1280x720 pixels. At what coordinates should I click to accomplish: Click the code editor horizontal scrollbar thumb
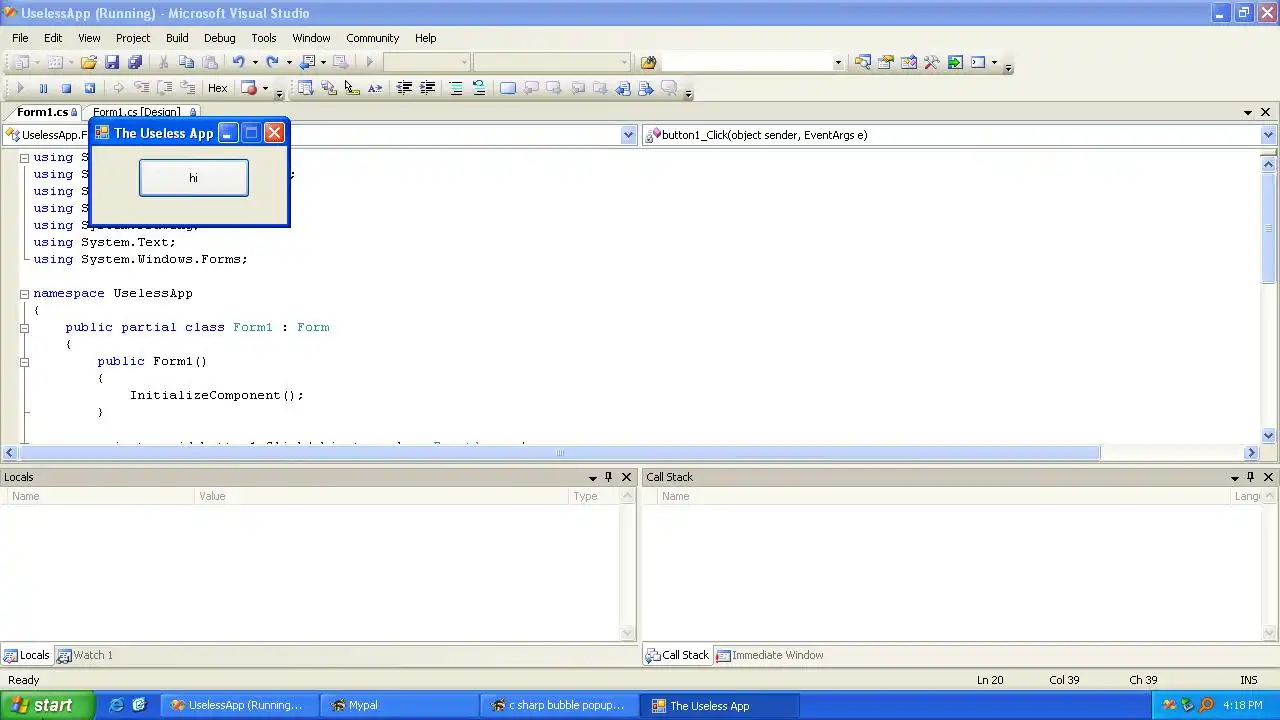coord(560,453)
